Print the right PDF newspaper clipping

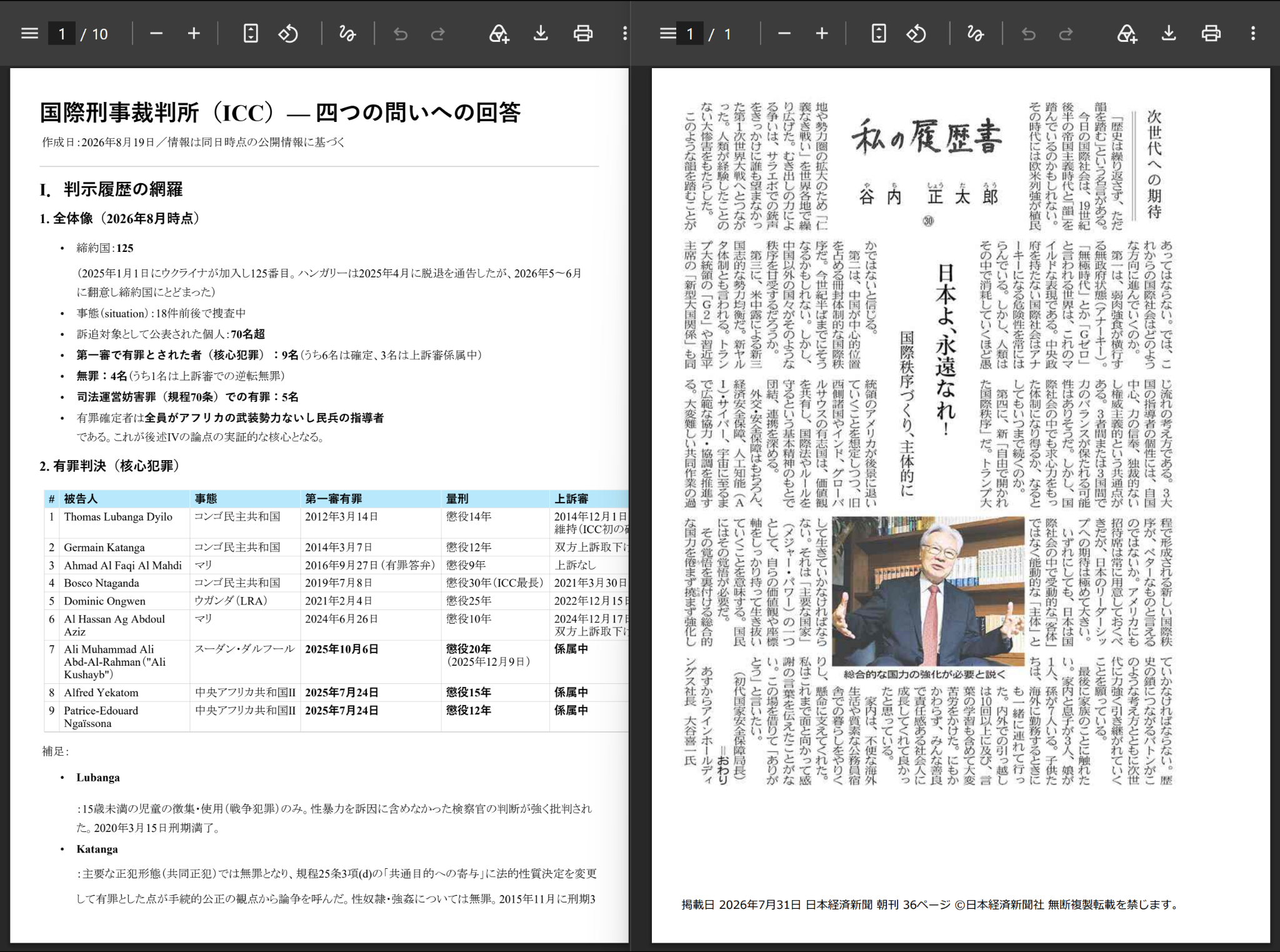pyautogui.click(x=1211, y=33)
